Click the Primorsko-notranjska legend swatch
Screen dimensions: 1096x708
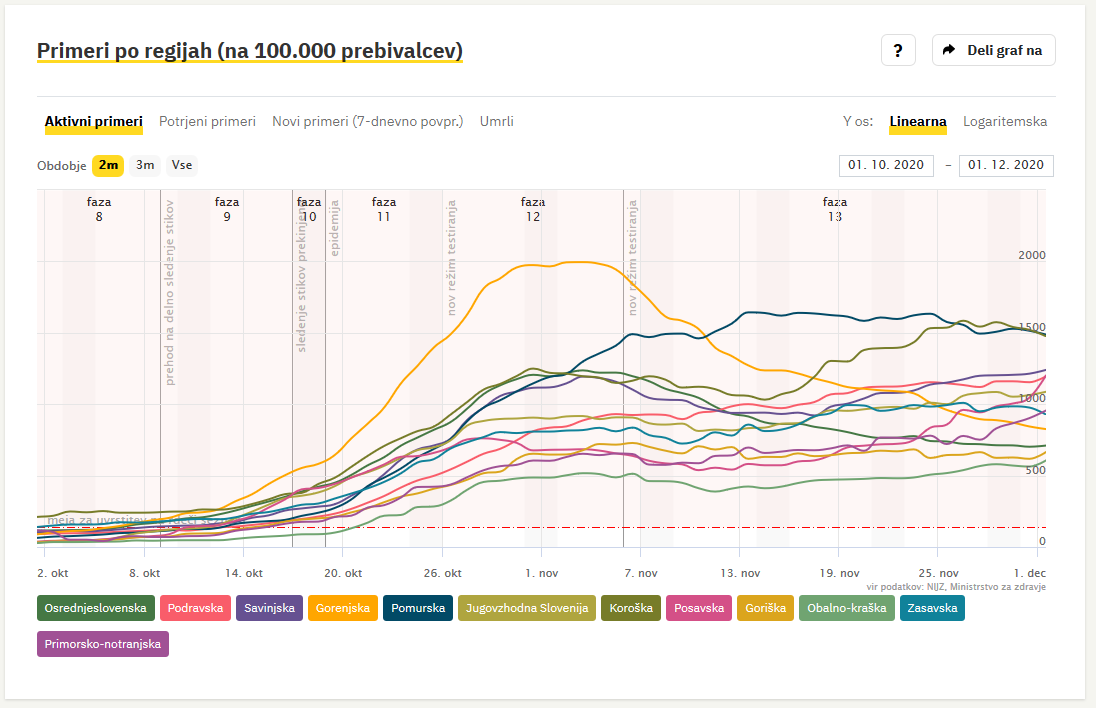click(103, 645)
